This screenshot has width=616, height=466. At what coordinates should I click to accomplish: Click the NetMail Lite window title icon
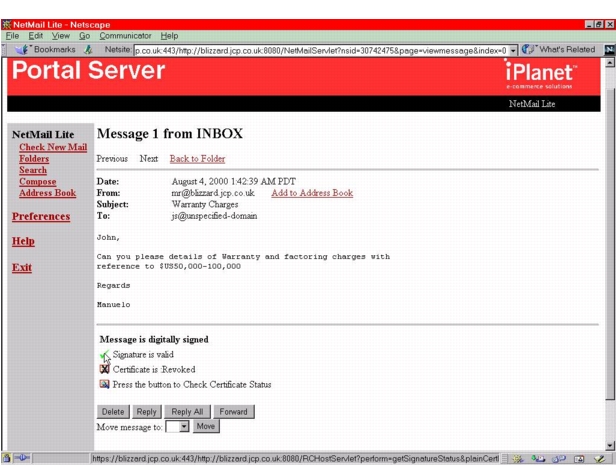(x=7, y=25)
